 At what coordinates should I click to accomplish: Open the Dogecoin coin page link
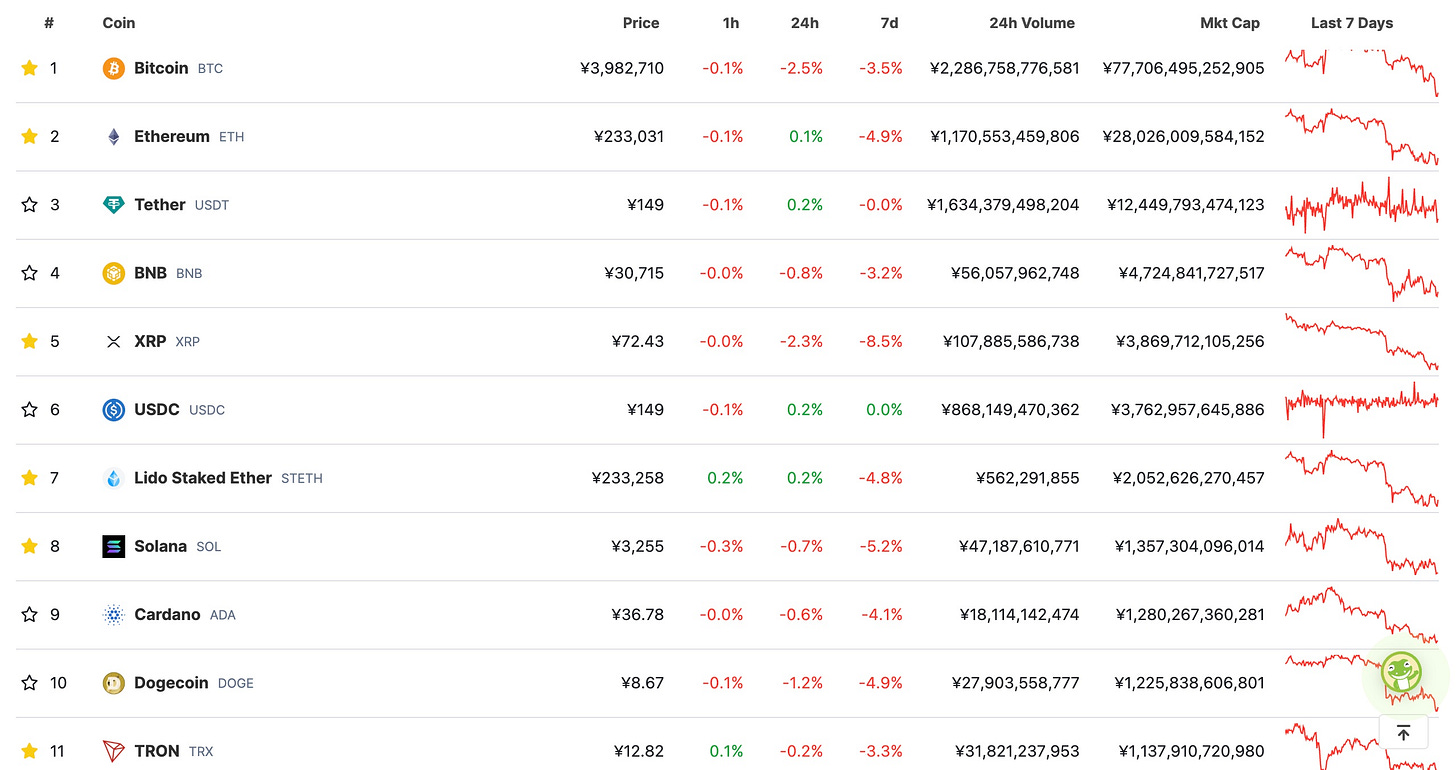pyautogui.click(x=171, y=683)
